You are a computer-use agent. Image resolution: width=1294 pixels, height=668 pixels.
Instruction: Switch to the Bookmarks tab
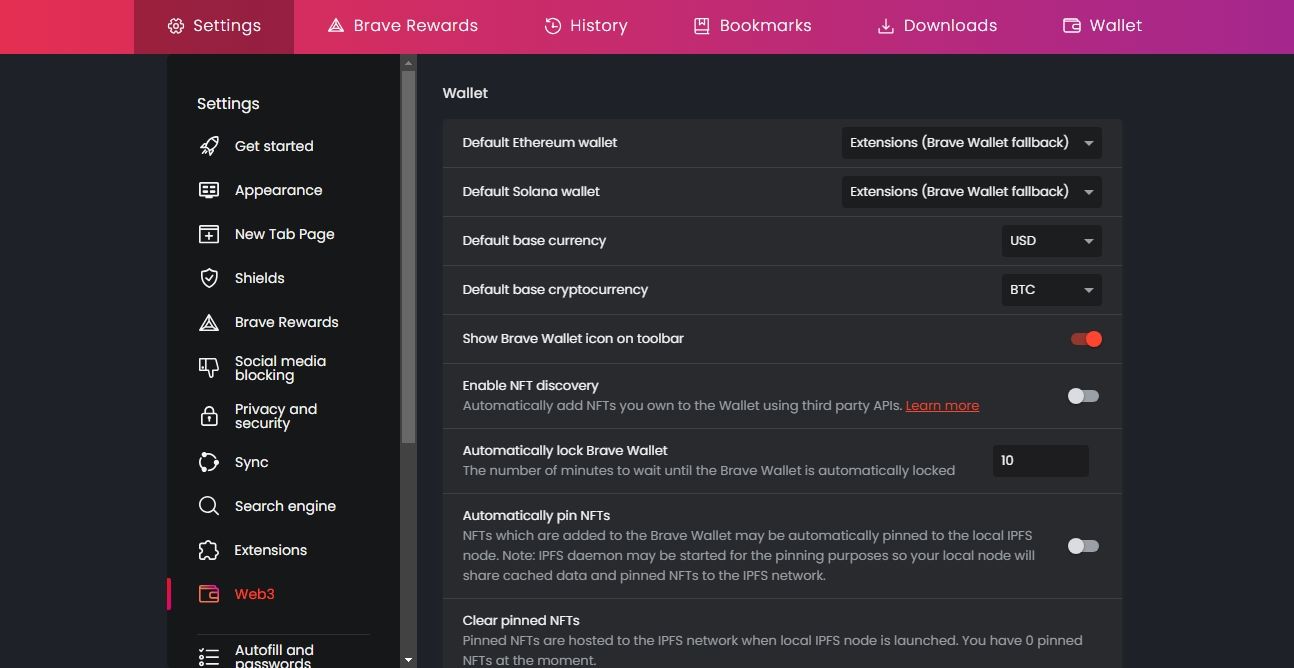[752, 25]
